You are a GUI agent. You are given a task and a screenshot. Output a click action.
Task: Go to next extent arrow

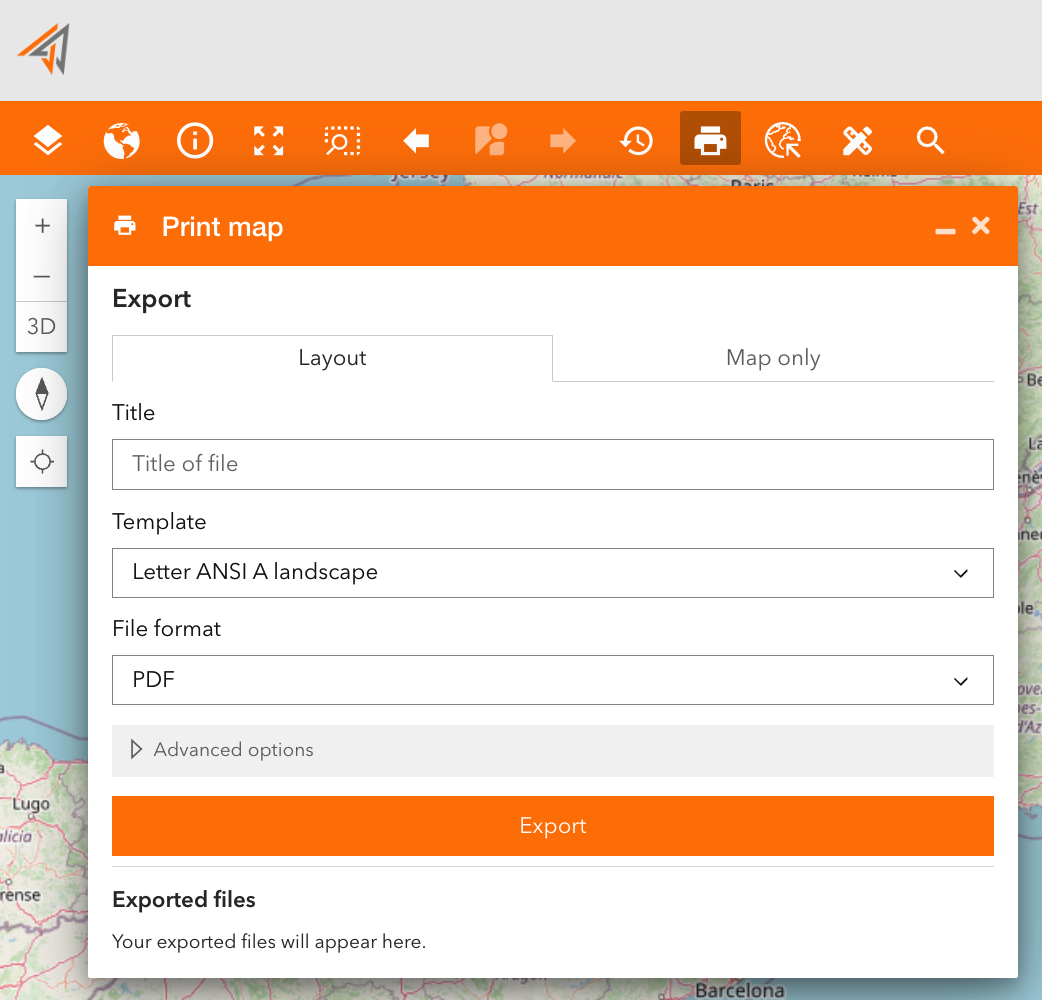[563, 140]
